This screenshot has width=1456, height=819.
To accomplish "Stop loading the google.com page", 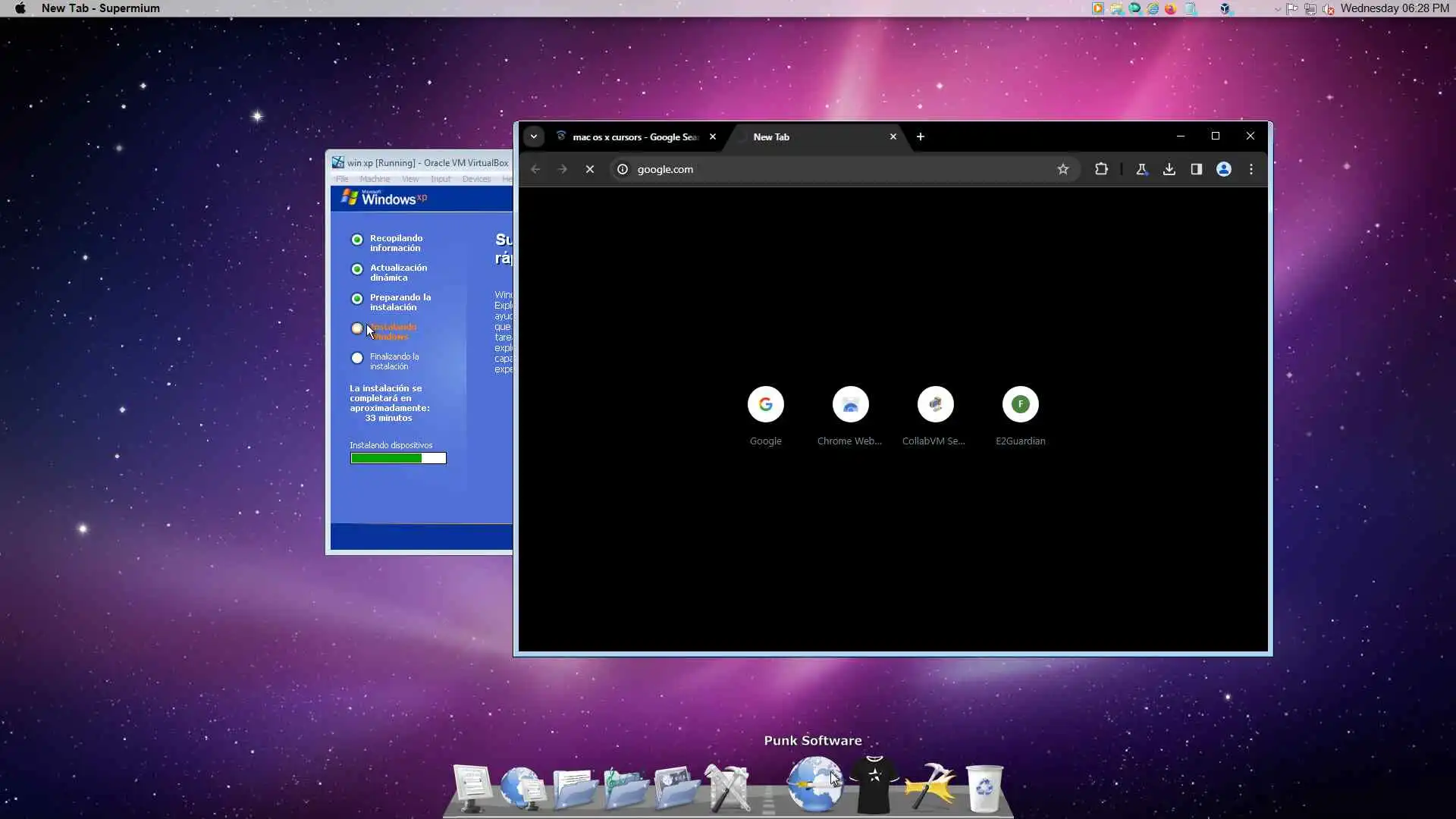I will pyautogui.click(x=589, y=169).
